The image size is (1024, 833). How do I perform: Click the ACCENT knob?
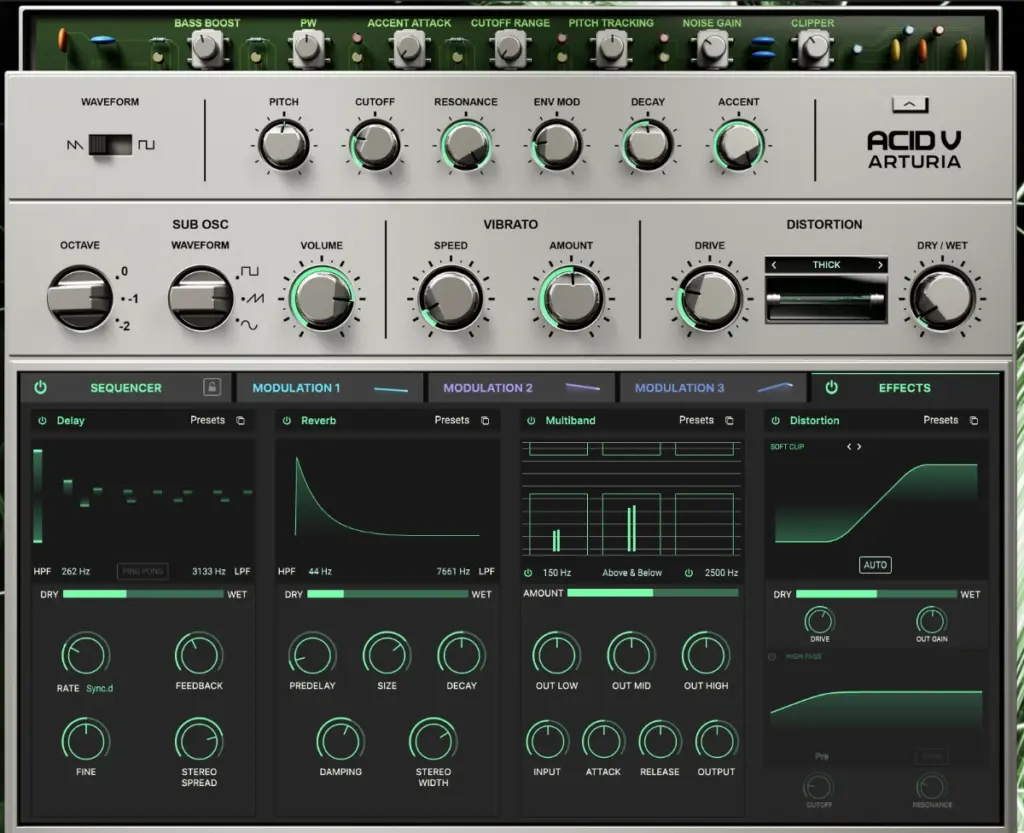tap(739, 145)
